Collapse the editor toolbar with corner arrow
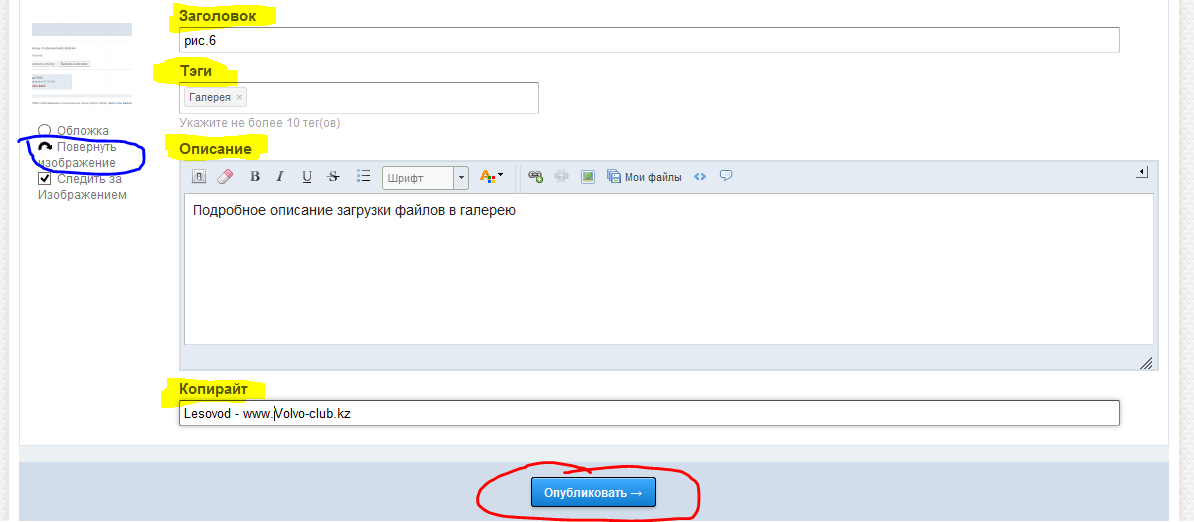This screenshot has width=1194, height=522. [x=1141, y=173]
